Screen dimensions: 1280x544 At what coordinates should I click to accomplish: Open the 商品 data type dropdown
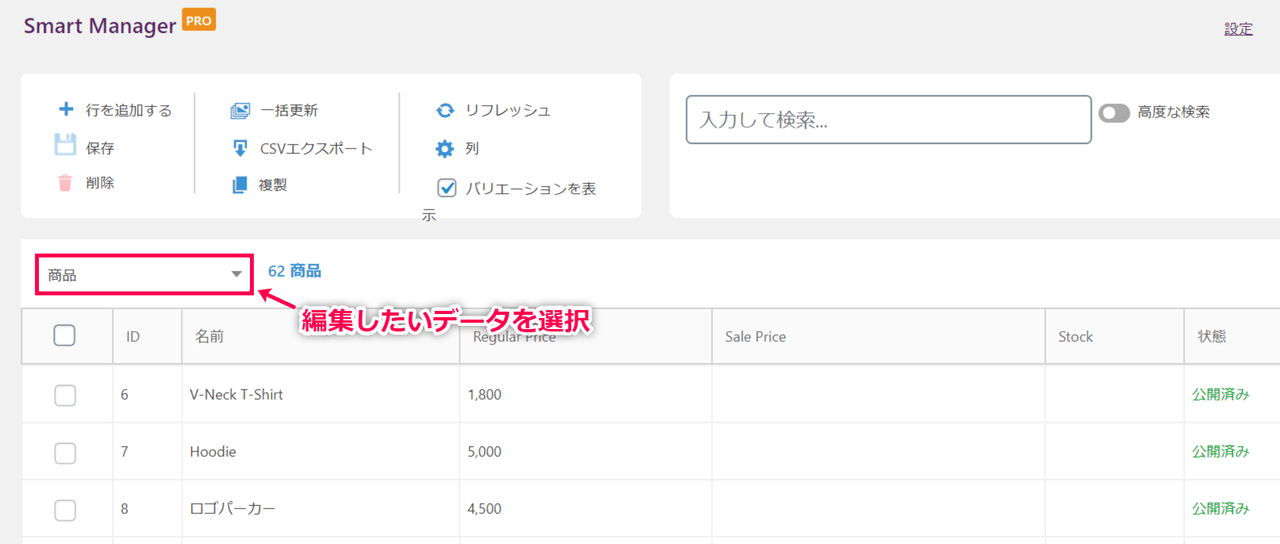[x=145, y=274]
